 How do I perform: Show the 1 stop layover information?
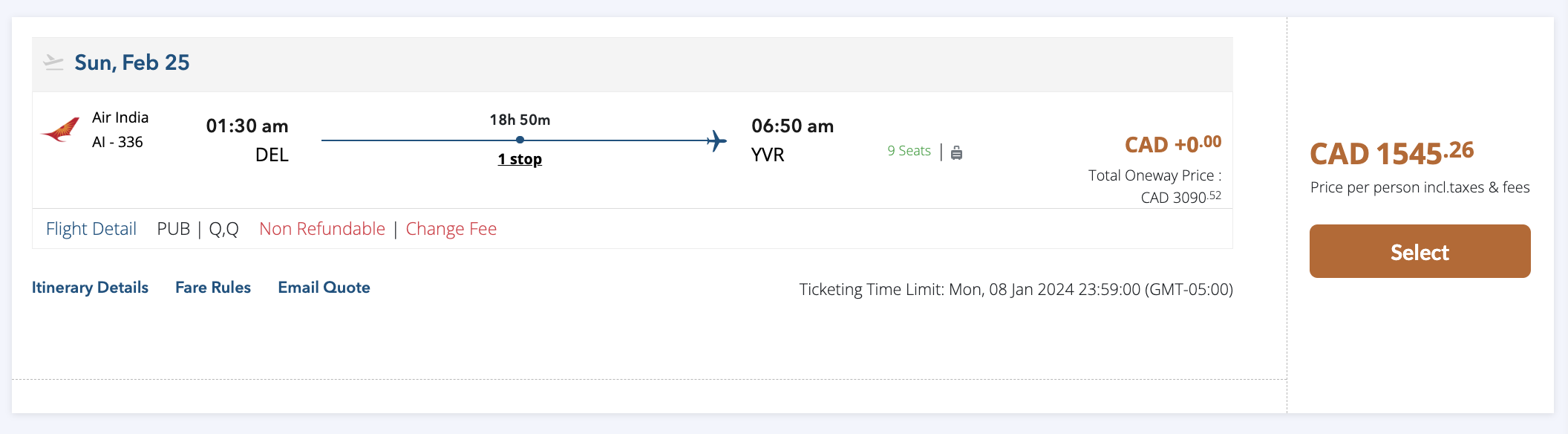pyautogui.click(x=520, y=159)
